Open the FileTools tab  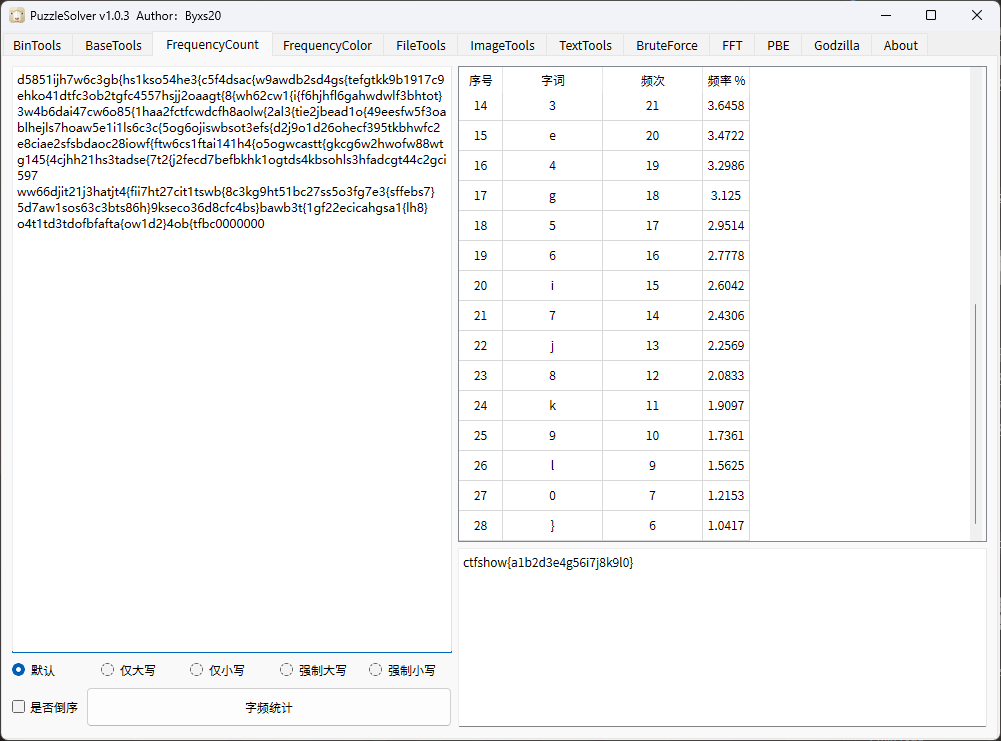click(420, 45)
